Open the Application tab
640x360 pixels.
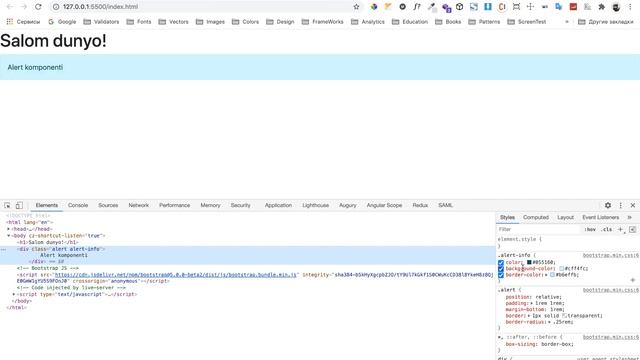pos(278,205)
